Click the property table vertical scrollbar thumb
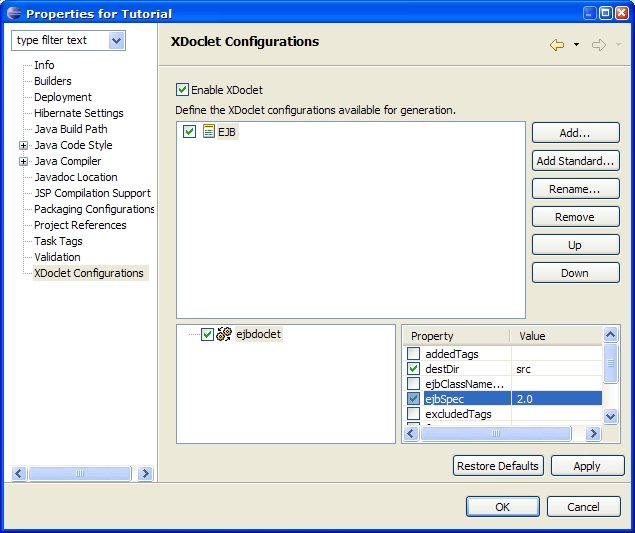The width and height of the screenshot is (635, 533). (610, 363)
